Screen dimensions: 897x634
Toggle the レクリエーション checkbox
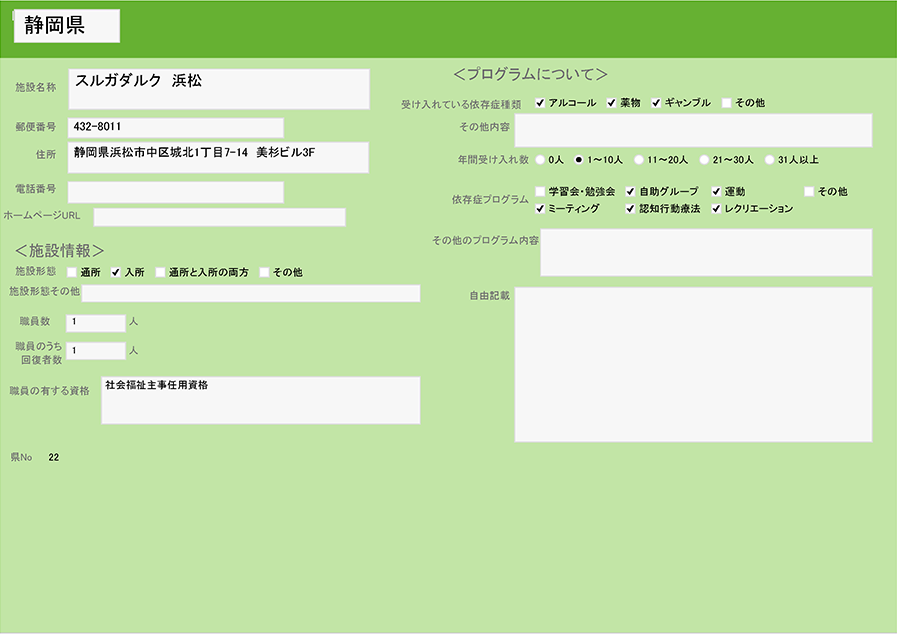pos(717,209)
